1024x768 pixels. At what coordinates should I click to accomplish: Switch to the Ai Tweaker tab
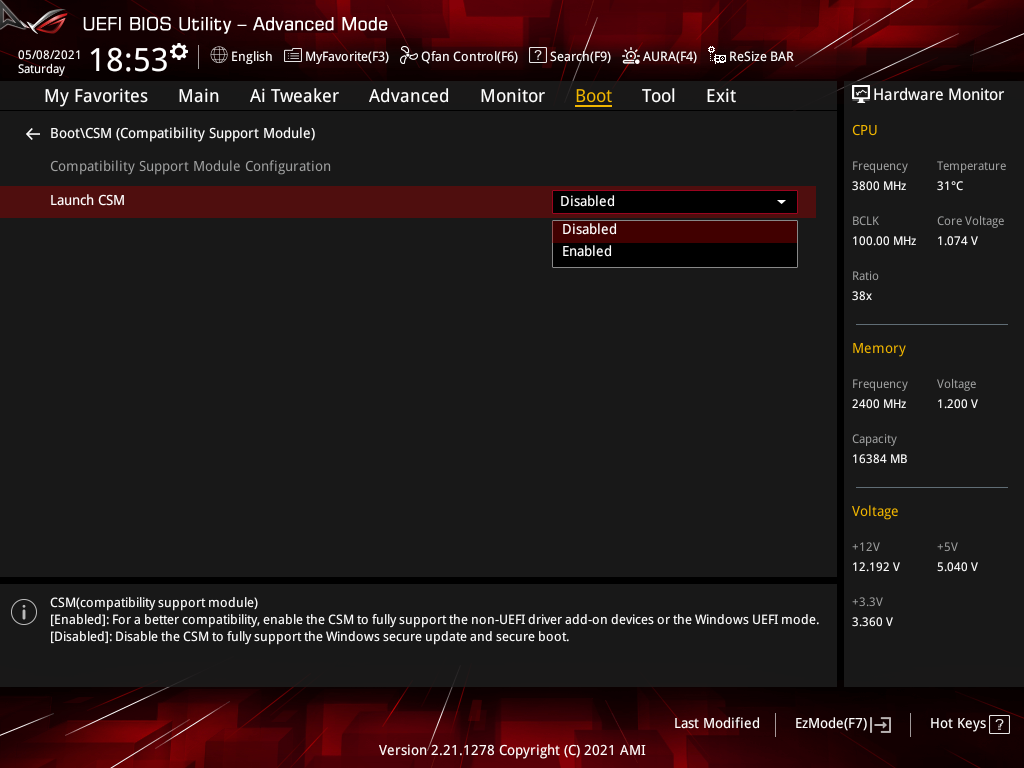(x=294, y=96)
